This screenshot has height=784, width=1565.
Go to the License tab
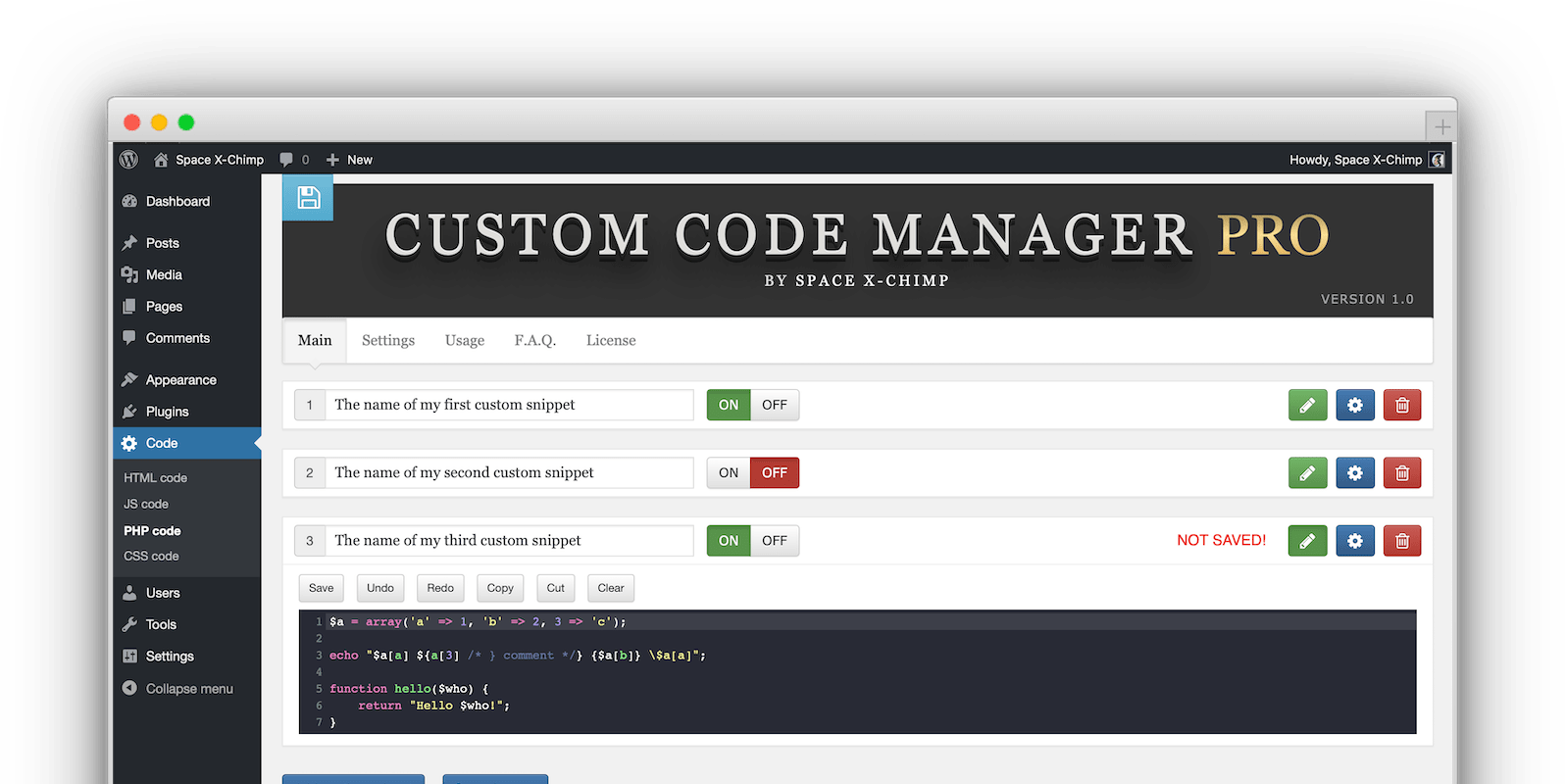click(611, 340)
